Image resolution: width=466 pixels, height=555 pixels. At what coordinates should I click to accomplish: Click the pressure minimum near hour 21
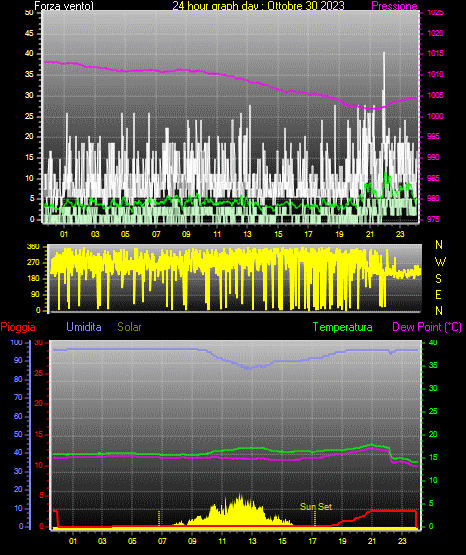(x=371, y=108)
